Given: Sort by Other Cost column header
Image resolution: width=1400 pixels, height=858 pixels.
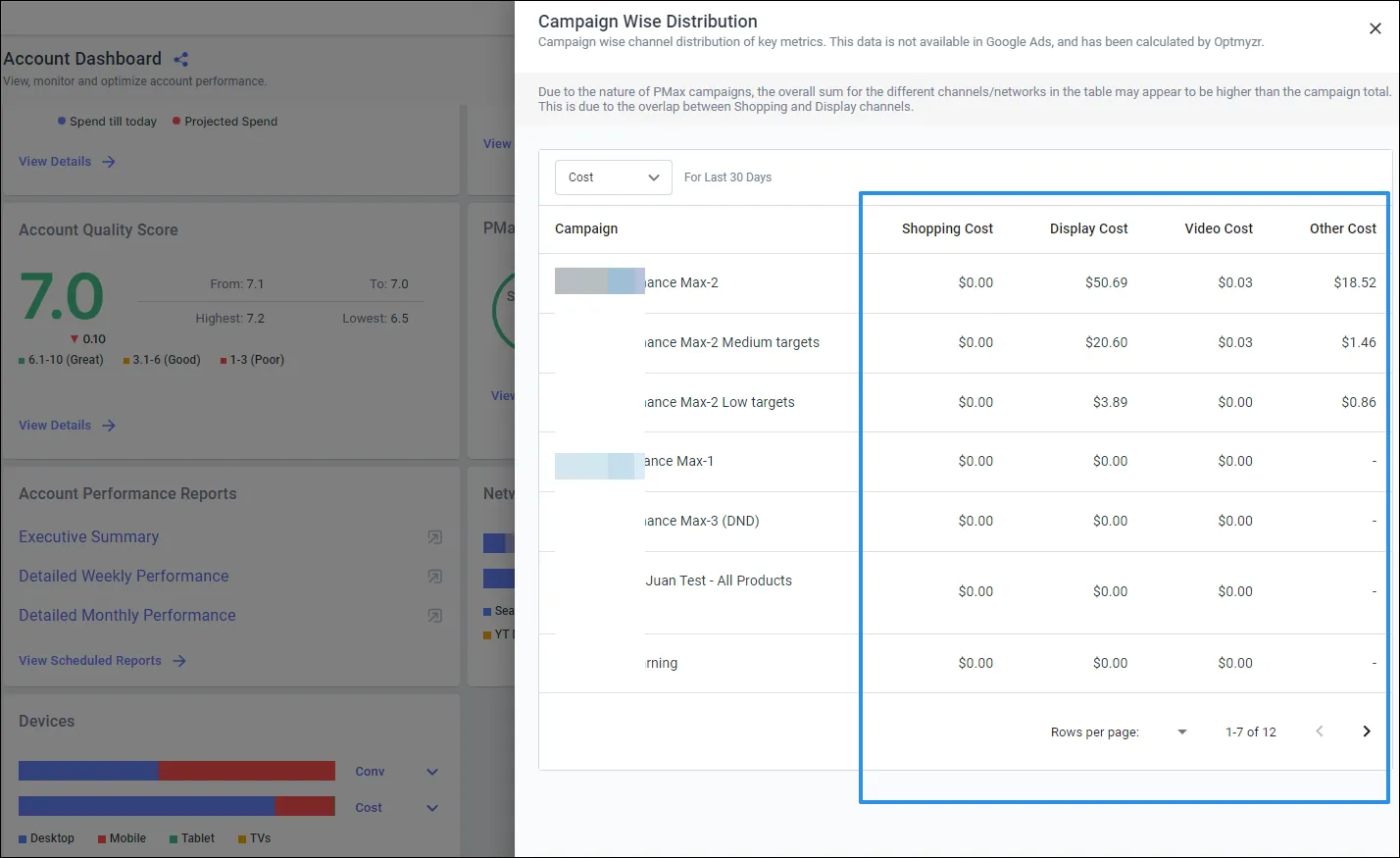Looking at the screenshot, I should point(1343,228).
